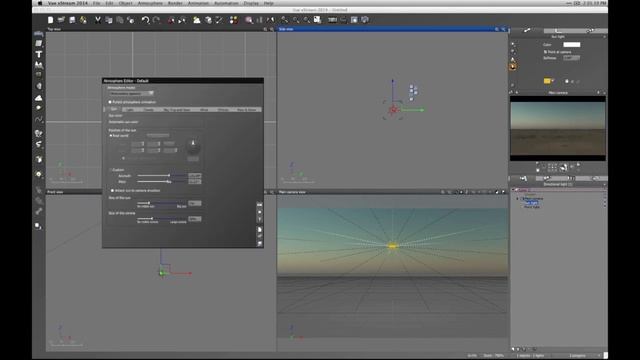Screen dimensions: 640x360
Task: Switch to Light tab in Atmosphere Editor
Action: point(130,109)
